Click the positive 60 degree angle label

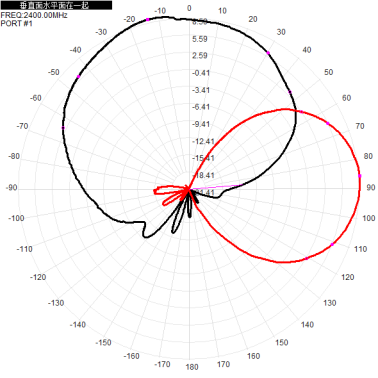click(x=346, y=98)
